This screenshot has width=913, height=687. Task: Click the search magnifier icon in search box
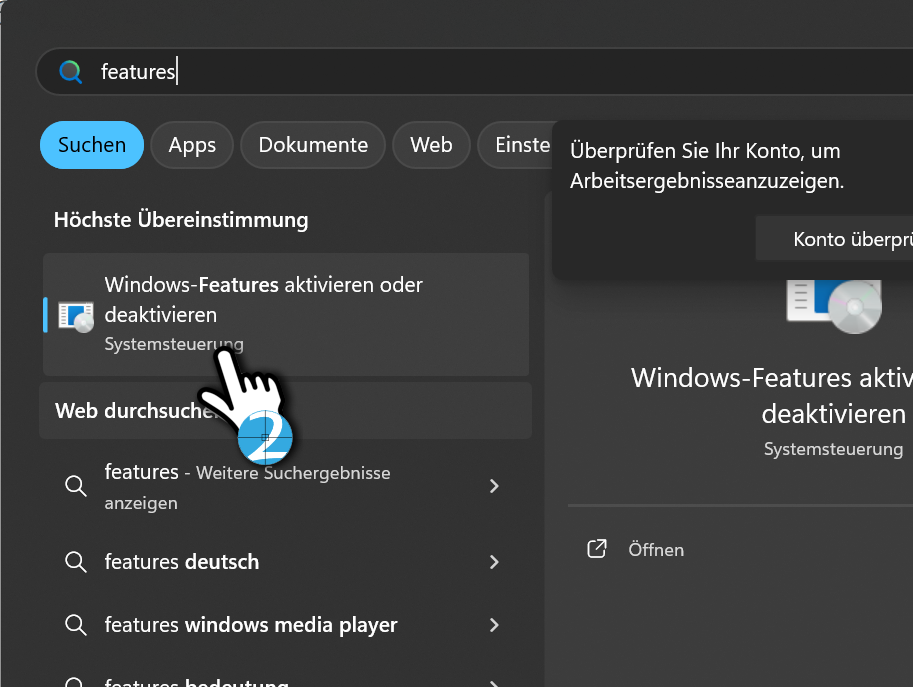[70, 72]
